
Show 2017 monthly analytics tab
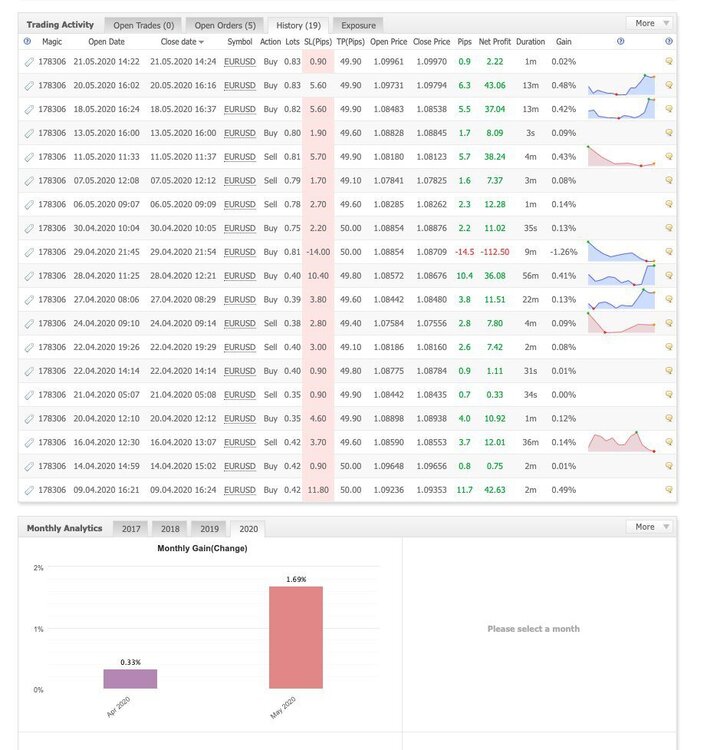(x=131, y=529)
